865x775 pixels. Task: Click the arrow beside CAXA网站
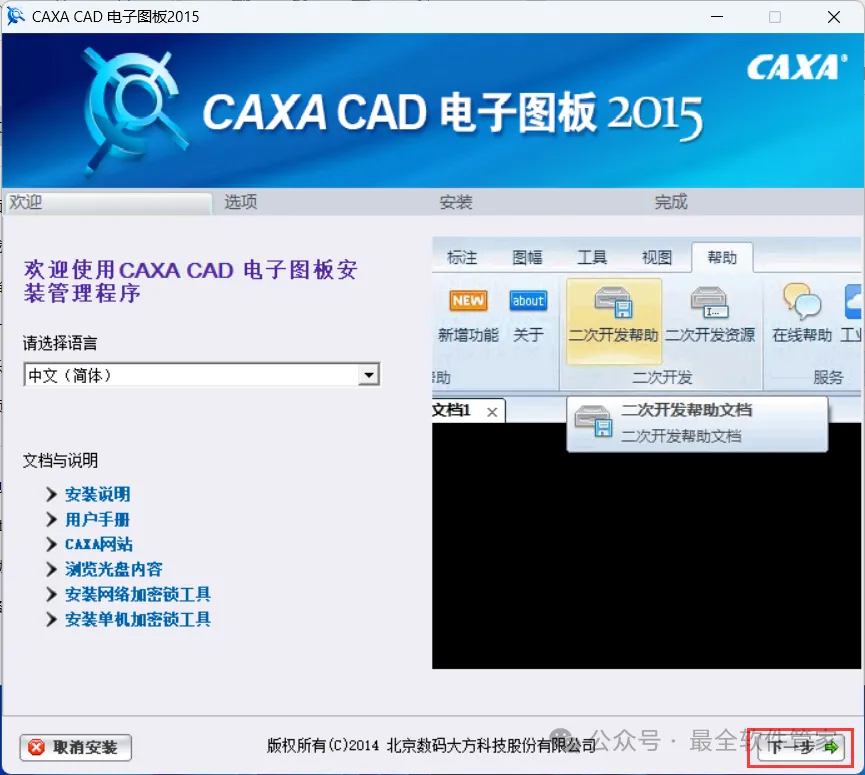tap(51, 544)
